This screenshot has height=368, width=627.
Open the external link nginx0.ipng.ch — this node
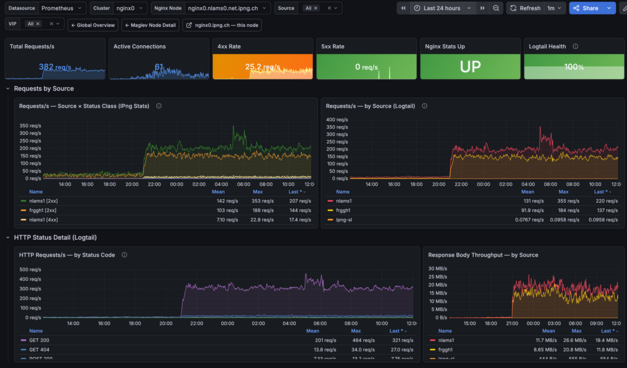click(222, 25)
